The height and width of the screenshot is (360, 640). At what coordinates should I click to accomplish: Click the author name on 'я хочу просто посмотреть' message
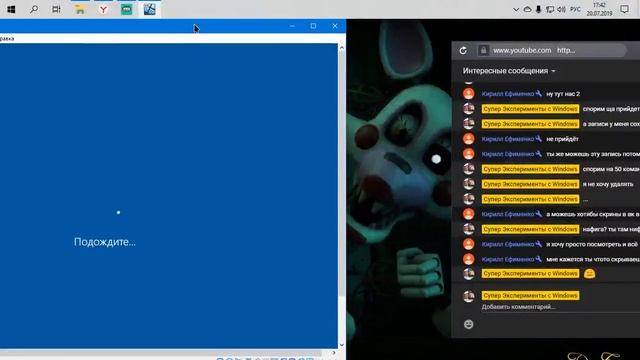(508, 244)
